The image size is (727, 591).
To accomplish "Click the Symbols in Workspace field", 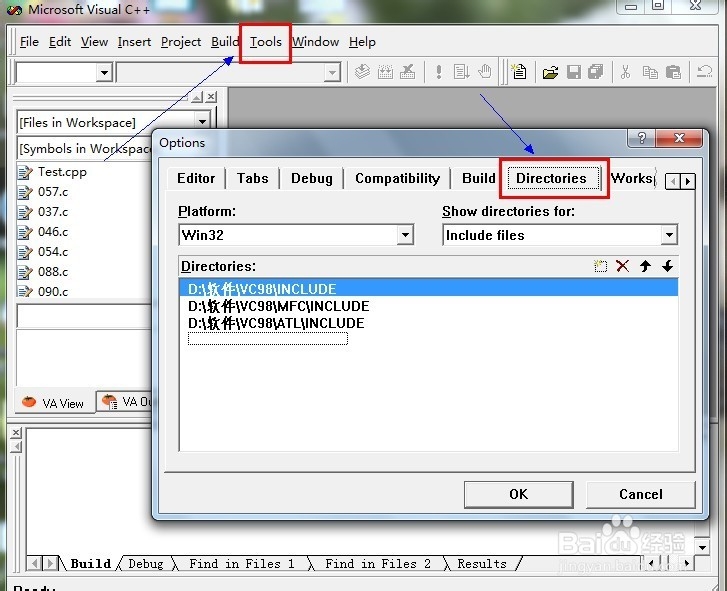I will pyautogui.click(x=85, y=148).
